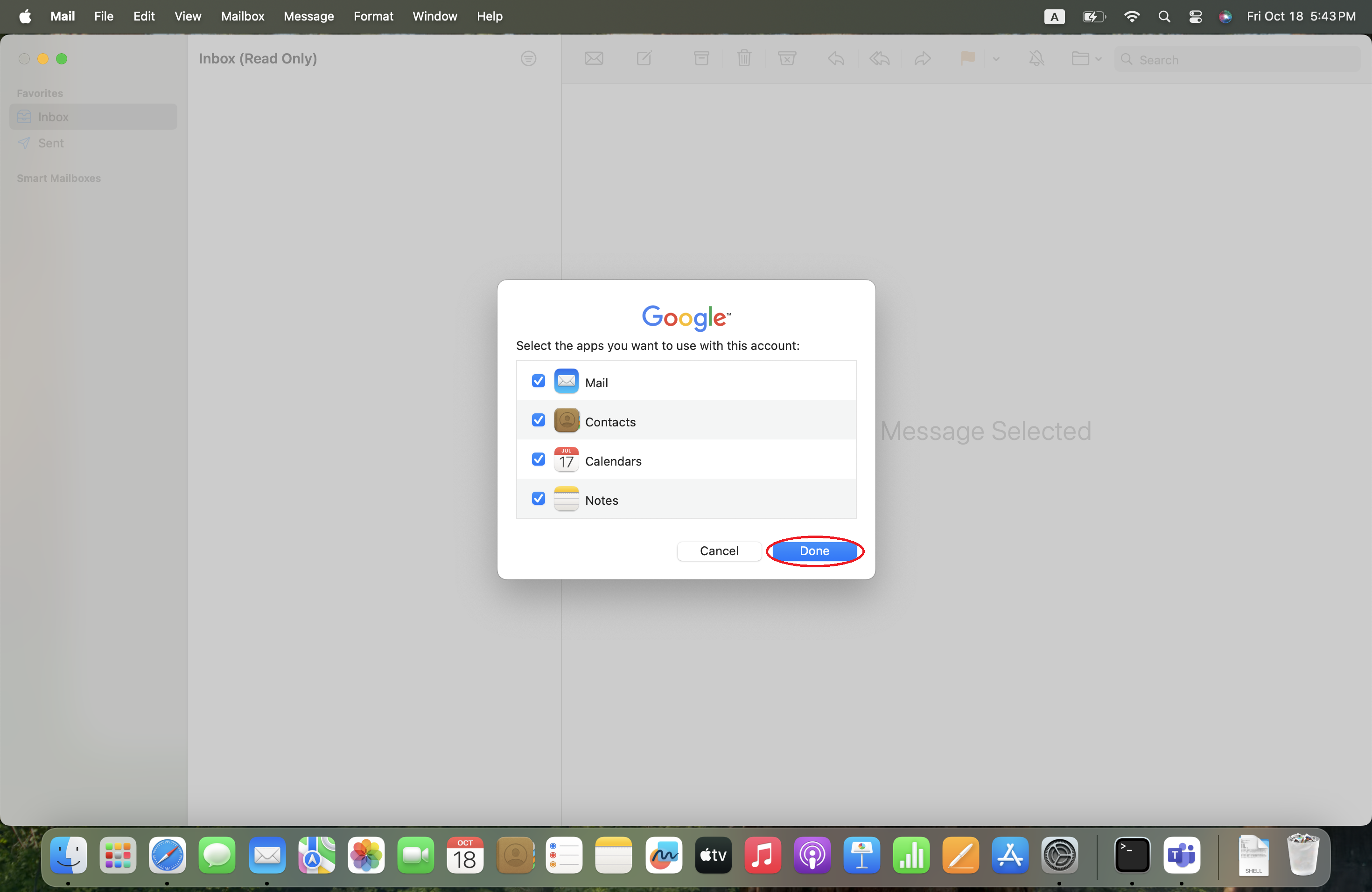
Task: Open System Settings from the Dock
Action: pyautogui.click(x=1059, y=855)
